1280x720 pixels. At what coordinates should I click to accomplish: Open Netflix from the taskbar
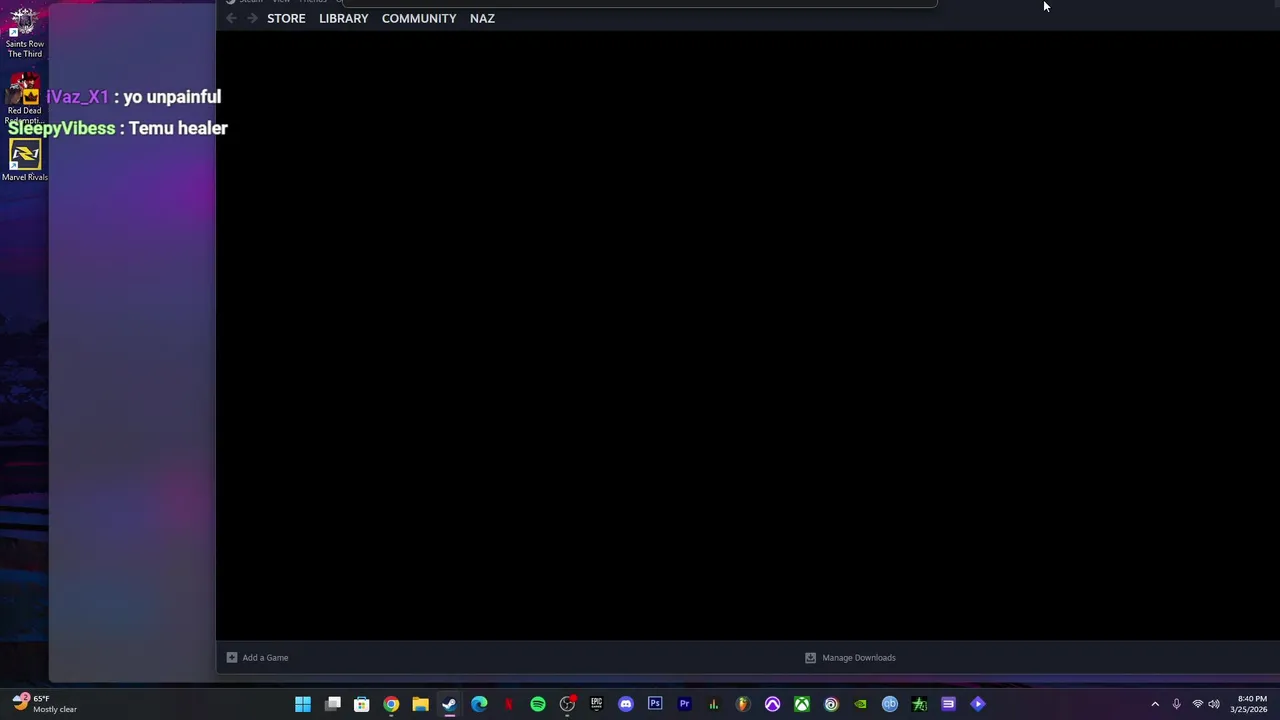coord(508,704)
